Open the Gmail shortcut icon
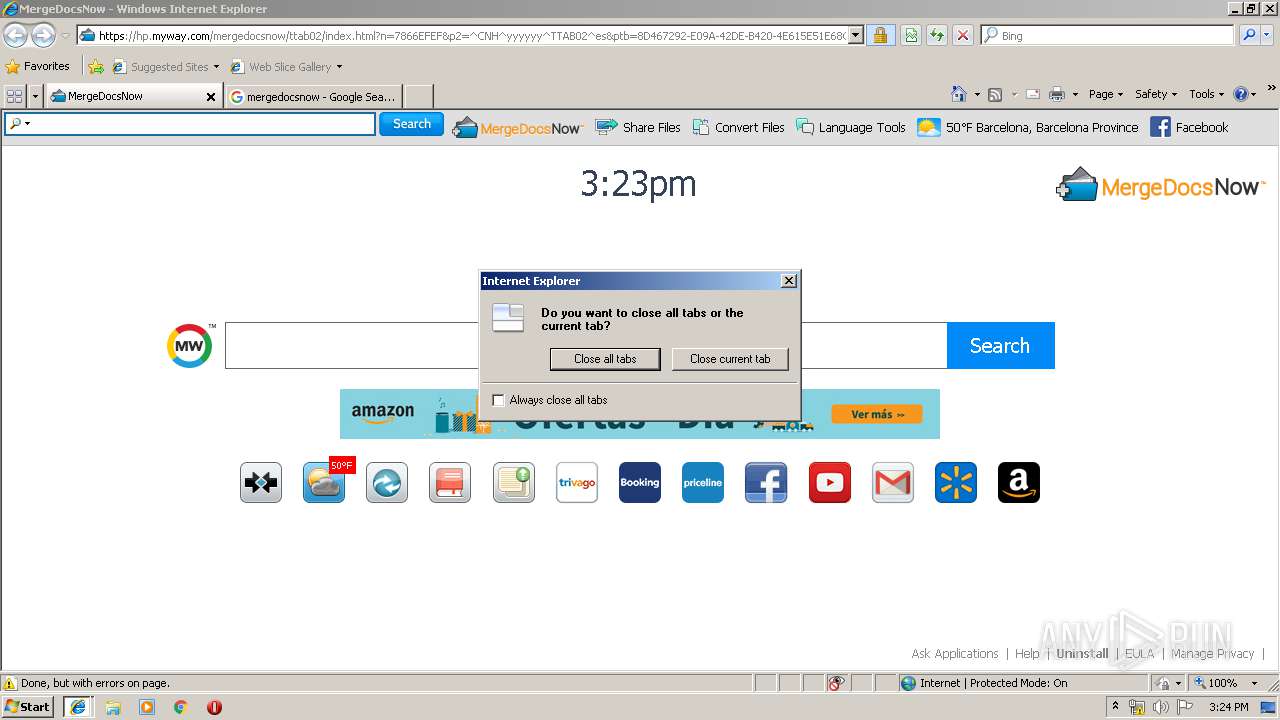The image size is (1280, 720). [x=893, y=483]
